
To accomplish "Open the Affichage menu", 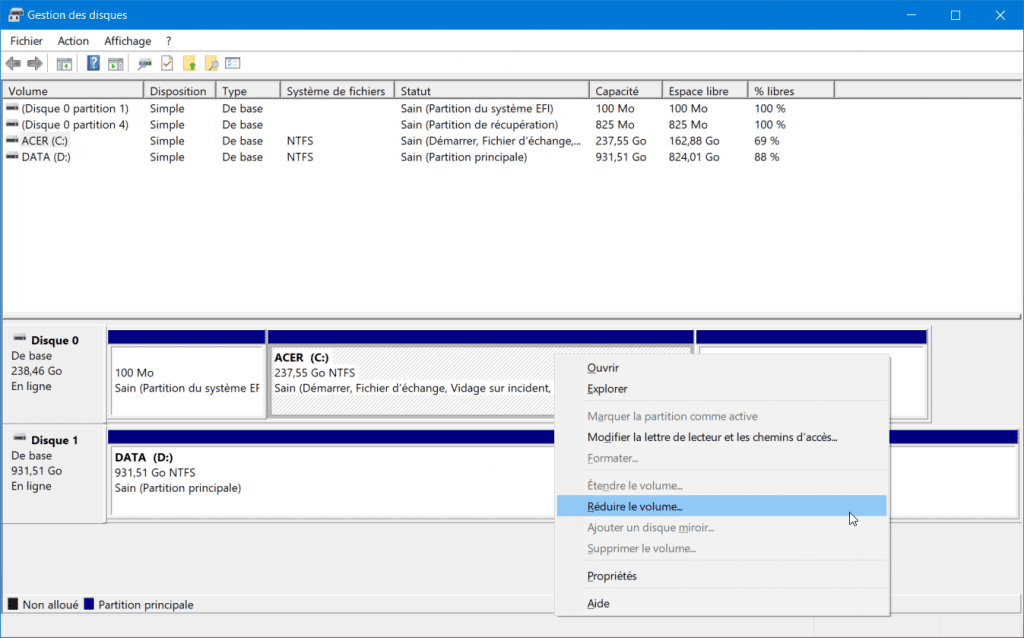I will pyautogui.click(x=127, y=41).
